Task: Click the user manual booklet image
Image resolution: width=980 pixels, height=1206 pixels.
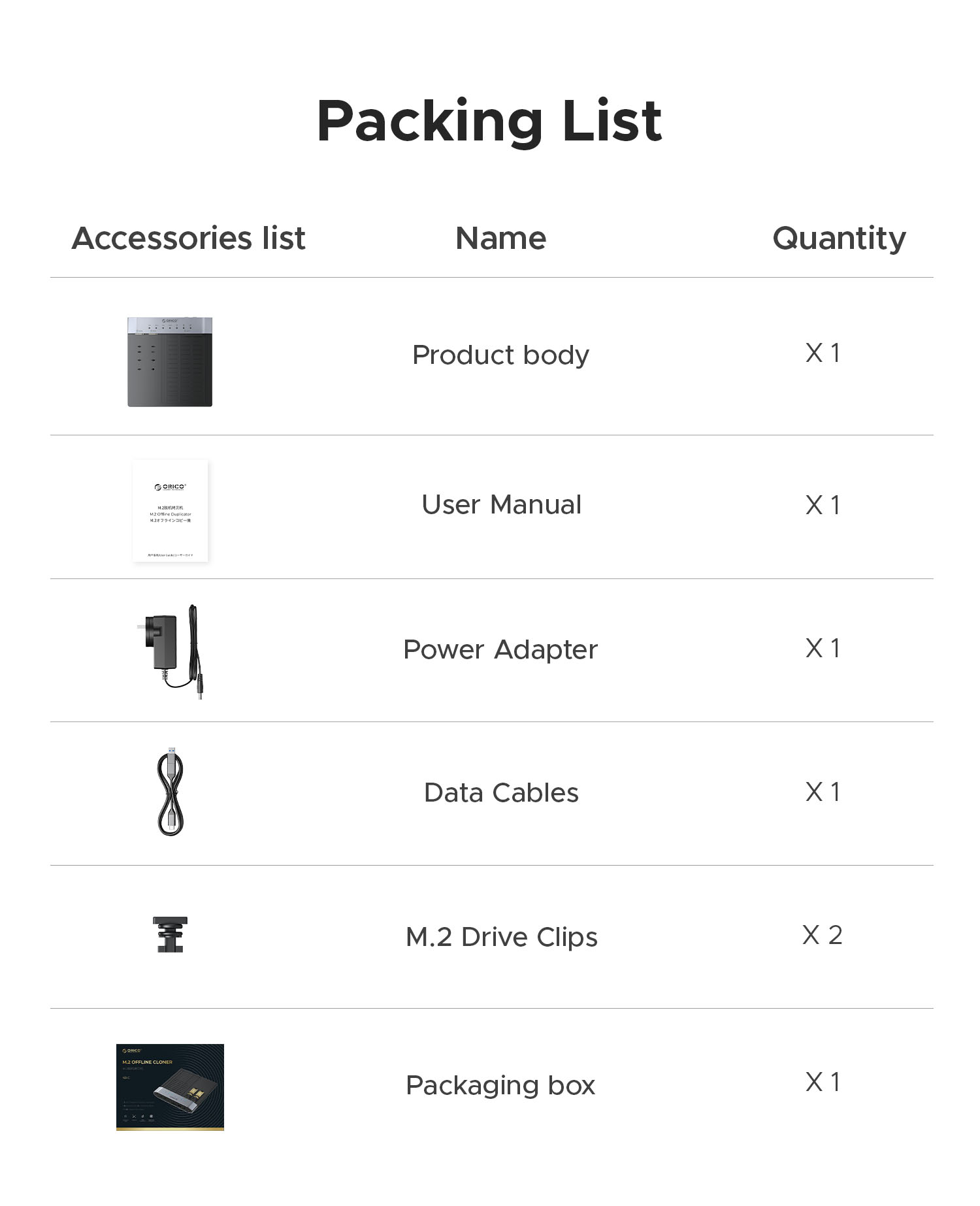Action: tap(170, 511)
